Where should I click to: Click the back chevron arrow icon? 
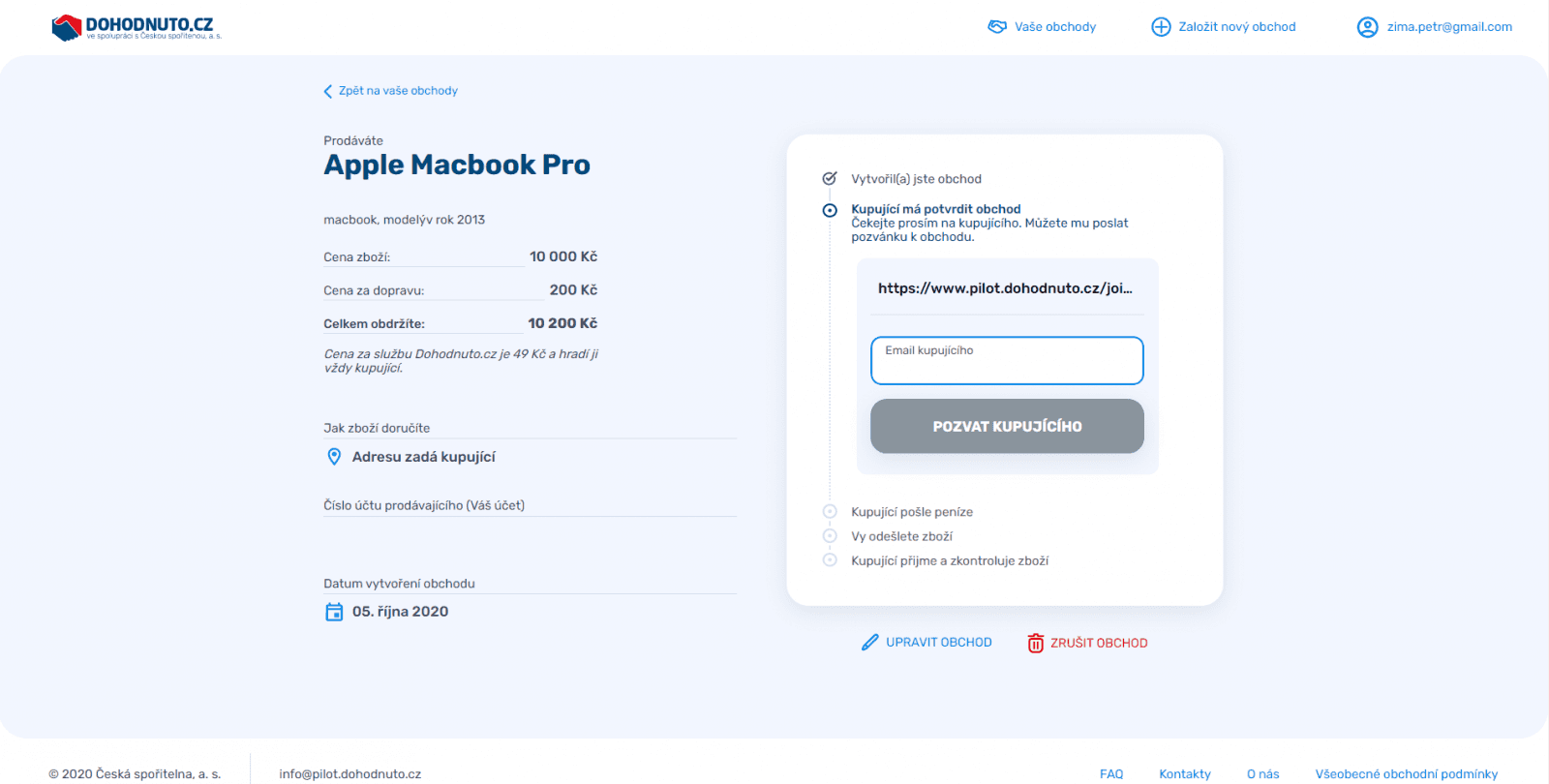(x=328, y=91)
